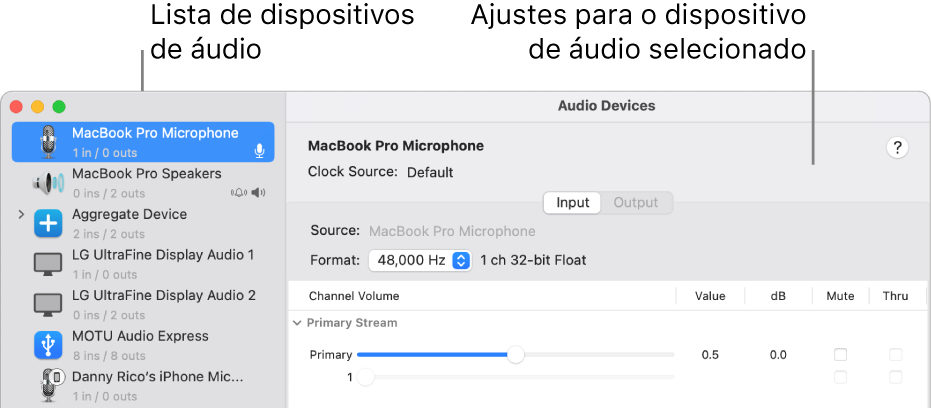Click the MacBook Pro Speakers icon
Image resolution: width=931 pixels, height=410 pixels.
coord(48,183)
